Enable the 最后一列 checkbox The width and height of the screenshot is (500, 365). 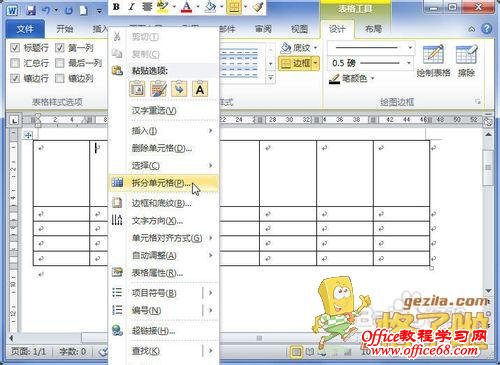click(60, 63)
